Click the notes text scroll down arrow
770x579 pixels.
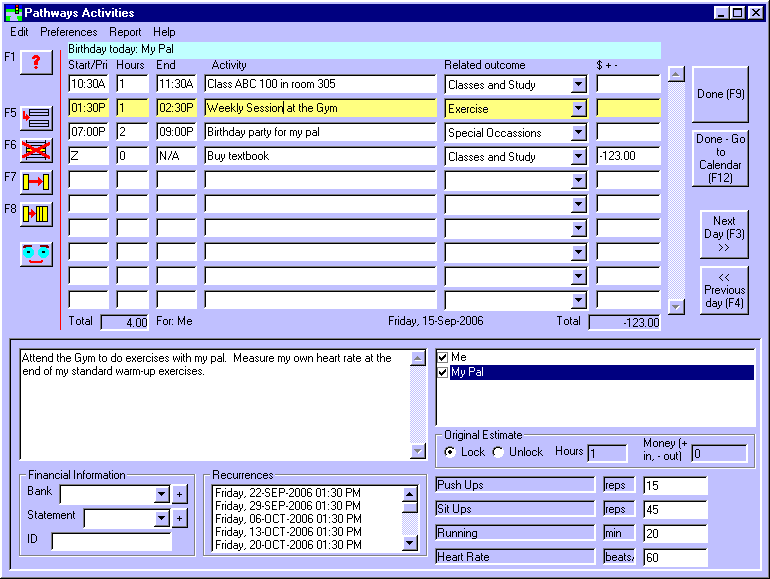(417, 450)
